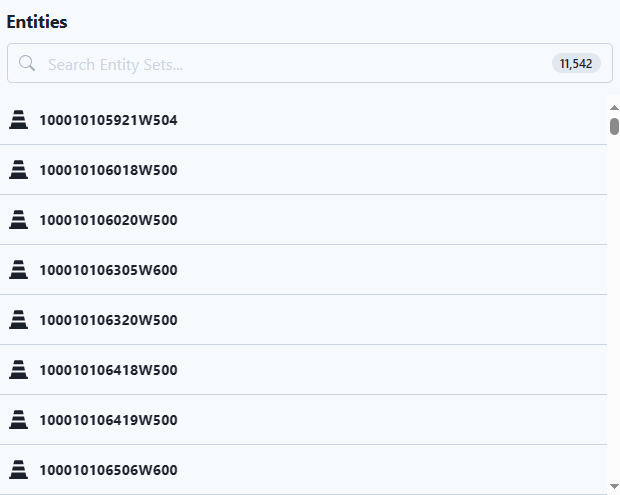This screenshot has width=620, height=495.
Task: Open entity 100010106018W500
Action: click(303, 170)
